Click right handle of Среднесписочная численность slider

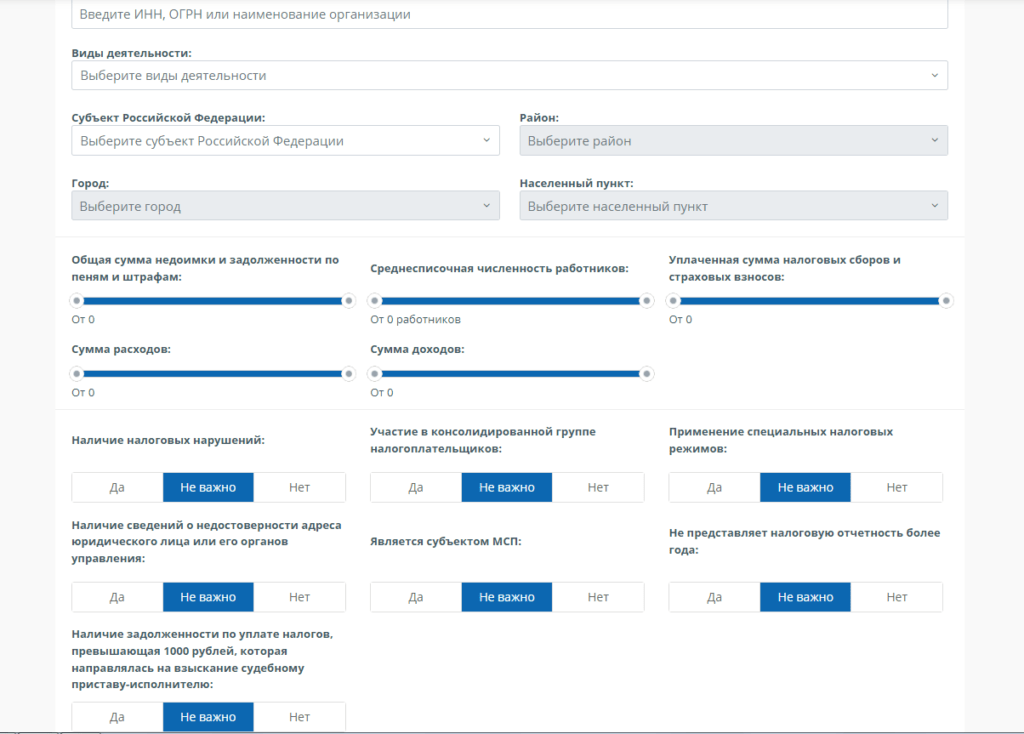point(647,301)
